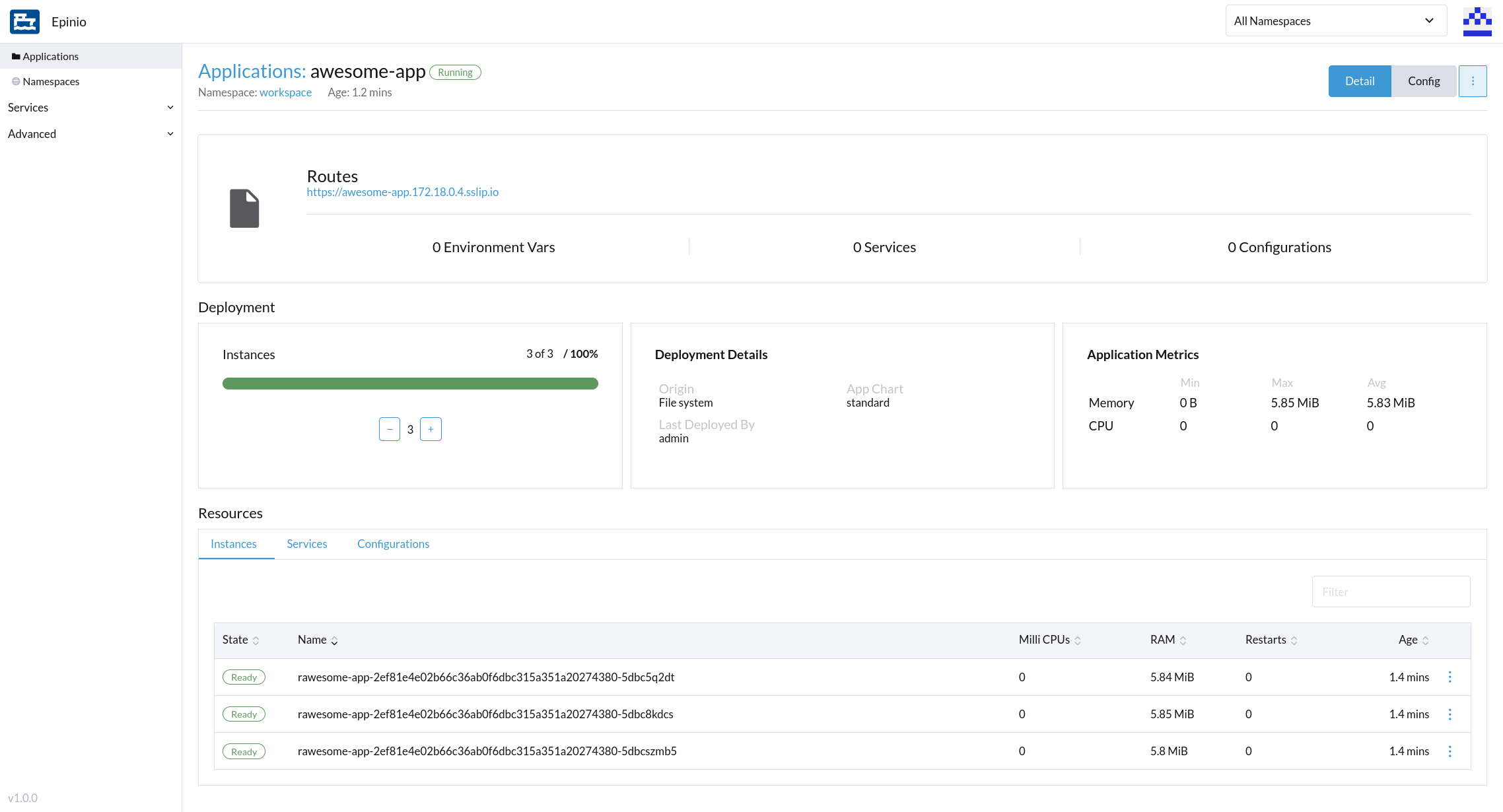Expand the Advanced sidebar section
Viewport: 1503px width, 812px height.
pos(90,134)
